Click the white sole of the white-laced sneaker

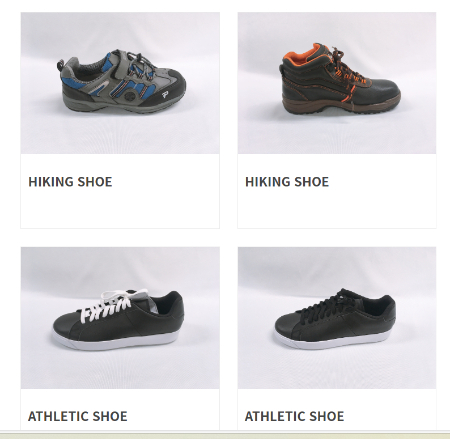[x=115, y=342]
